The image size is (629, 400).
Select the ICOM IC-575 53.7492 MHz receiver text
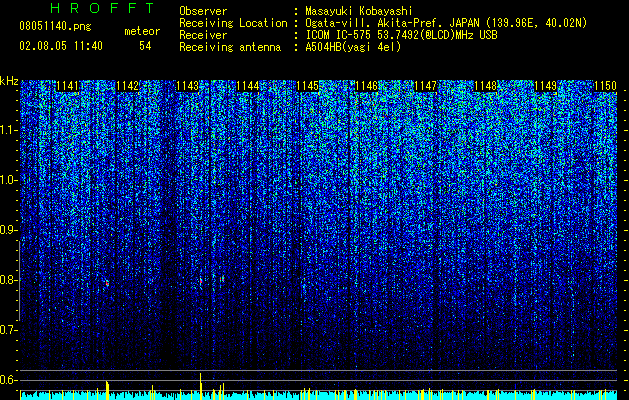[401, 35]
